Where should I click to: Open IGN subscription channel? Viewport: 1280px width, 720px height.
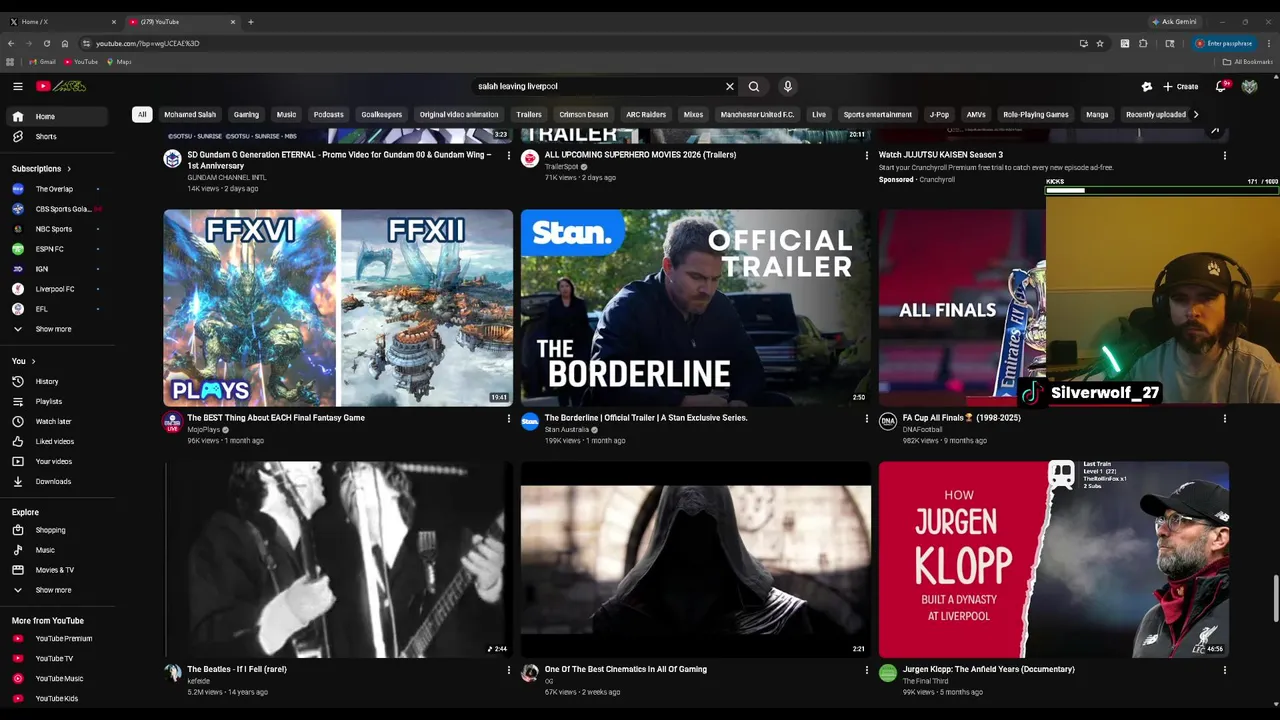57,269
